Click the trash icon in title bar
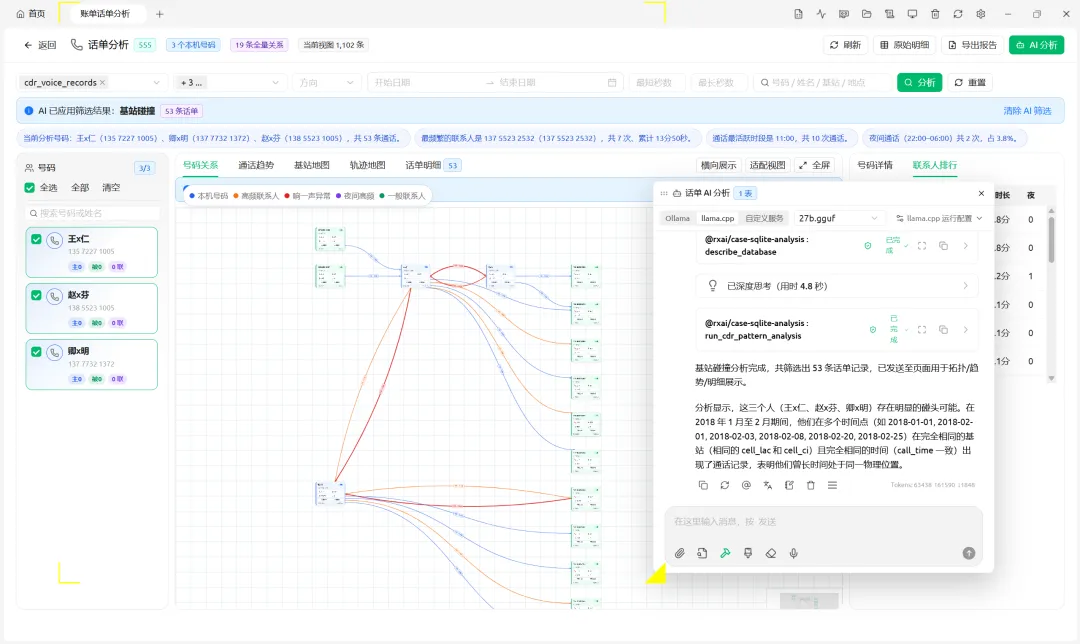 (x=935, y=14)
